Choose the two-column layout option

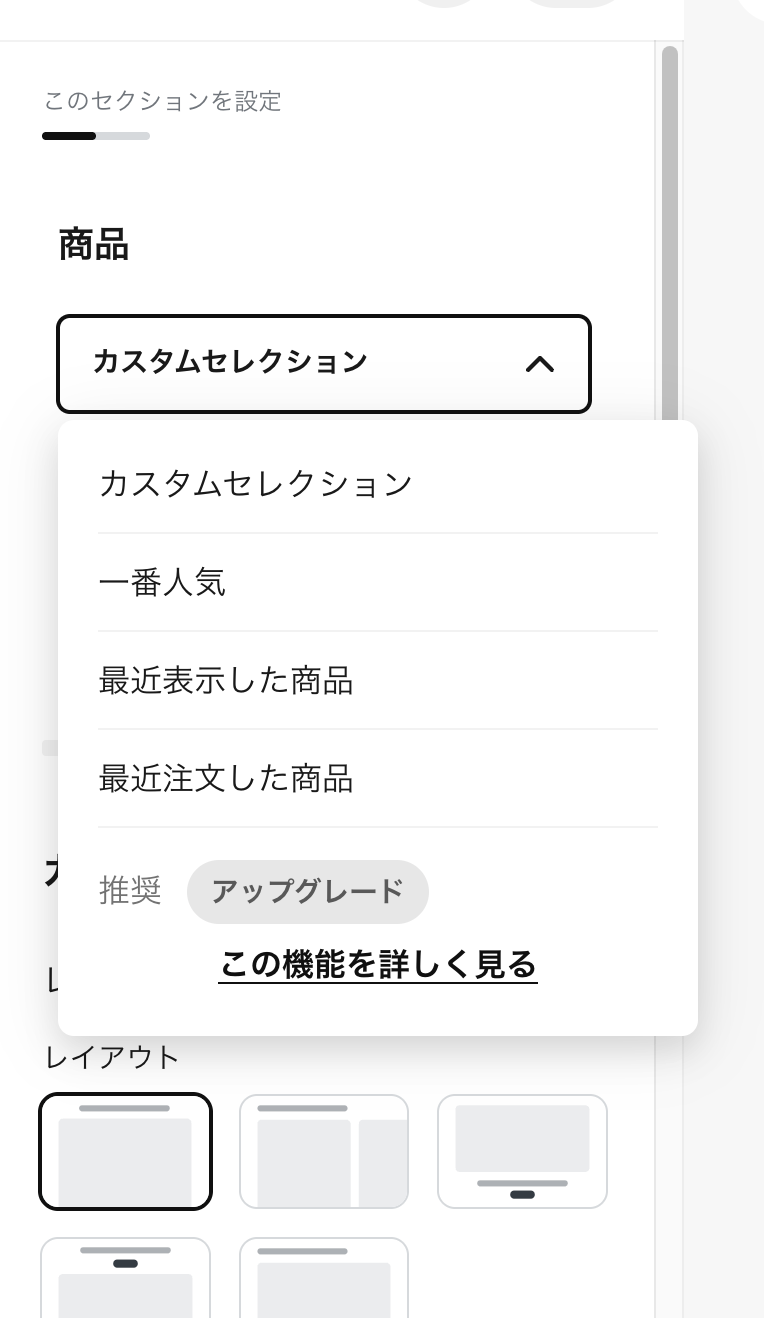pos(323,1151)
